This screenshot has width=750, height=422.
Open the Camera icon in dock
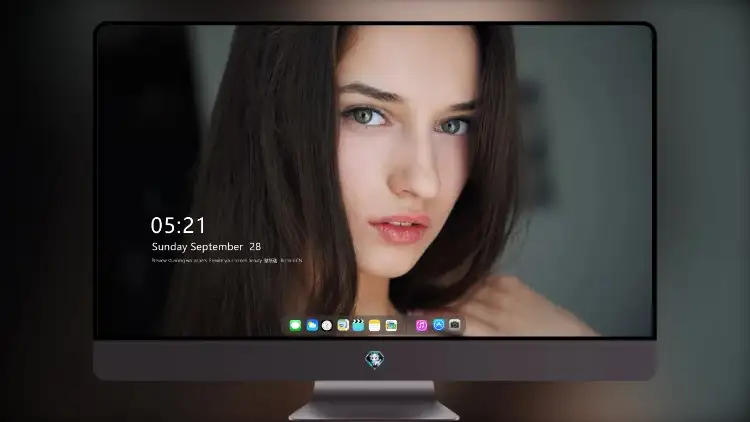pyautogui.click(x=454, y=325)
